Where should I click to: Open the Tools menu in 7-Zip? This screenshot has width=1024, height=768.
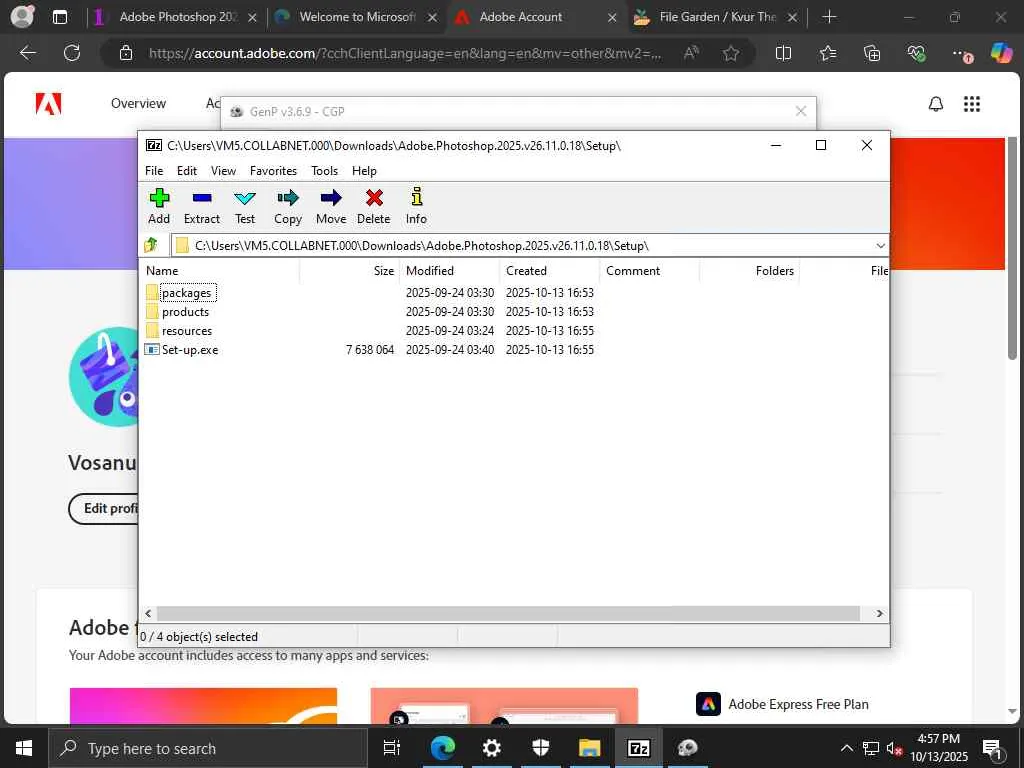pyautogui.click(x=325, y=170)
